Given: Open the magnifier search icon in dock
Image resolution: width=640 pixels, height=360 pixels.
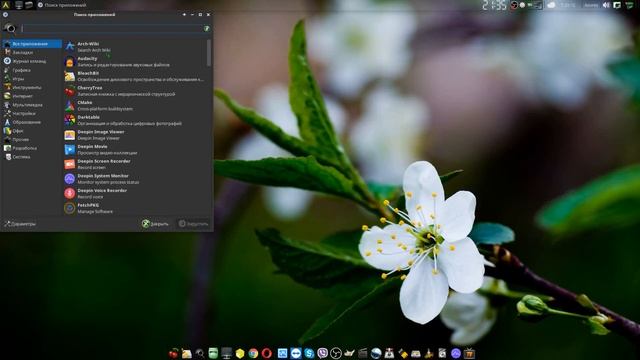Looking at the screenshot, I should pyautogui.click(x=200, y=353).
